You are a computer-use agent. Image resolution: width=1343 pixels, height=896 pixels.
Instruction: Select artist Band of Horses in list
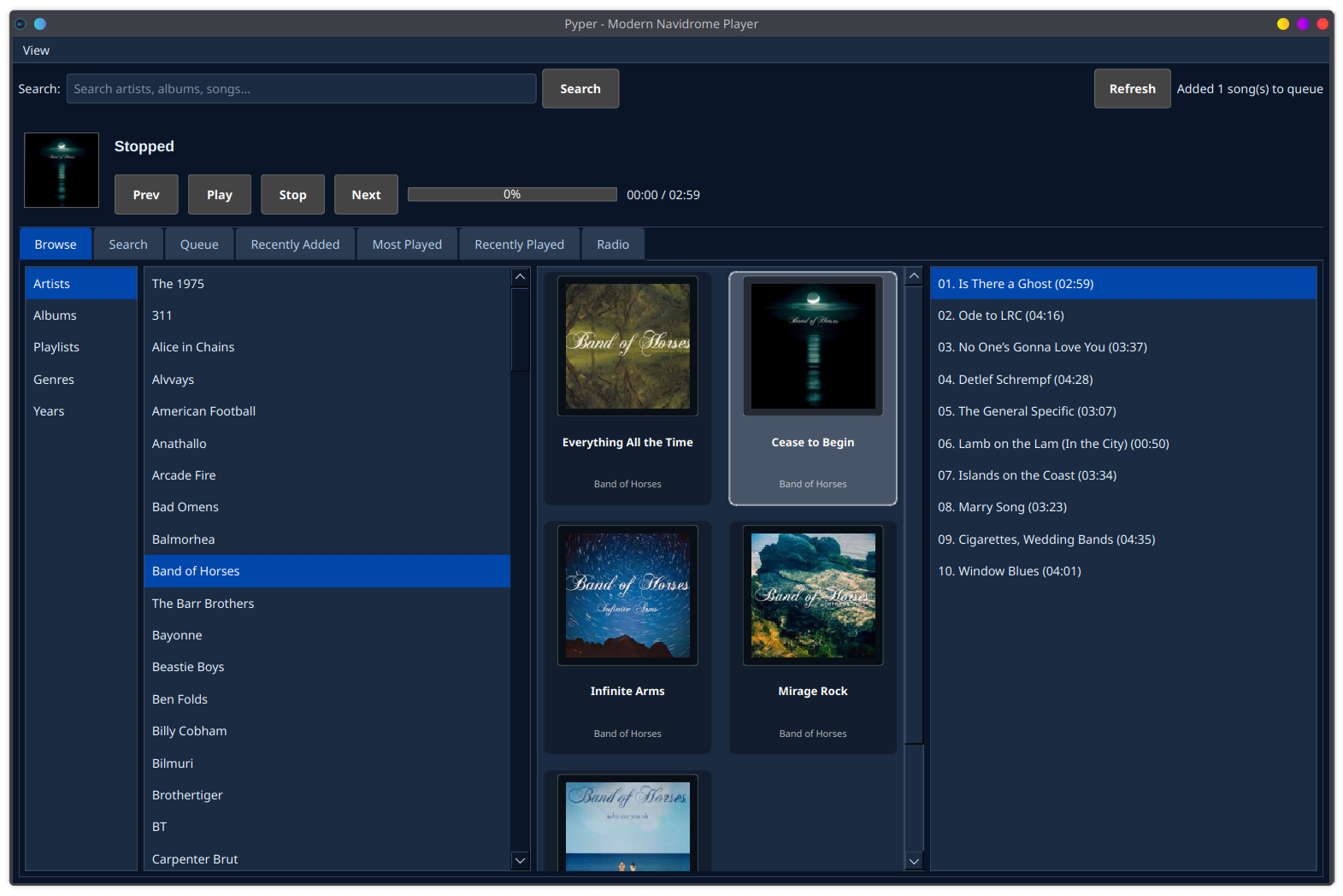(327, 571)
